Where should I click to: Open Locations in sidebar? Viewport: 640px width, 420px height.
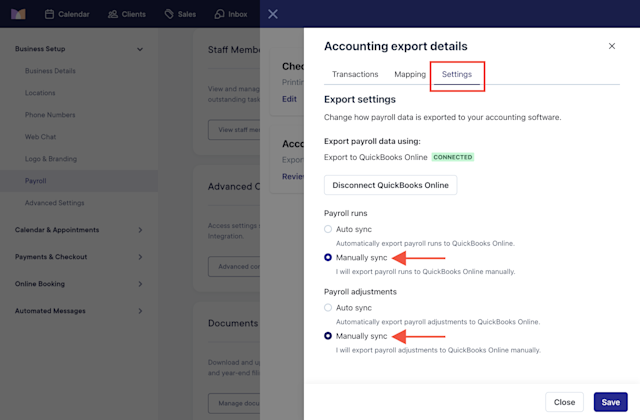pos(40,93)
